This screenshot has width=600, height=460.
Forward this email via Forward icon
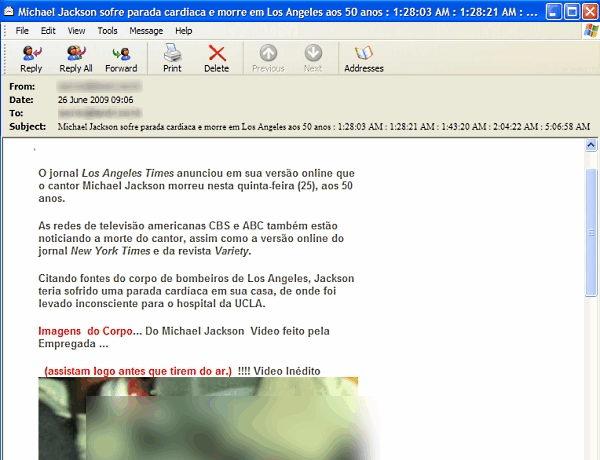(x=121, y=58)
